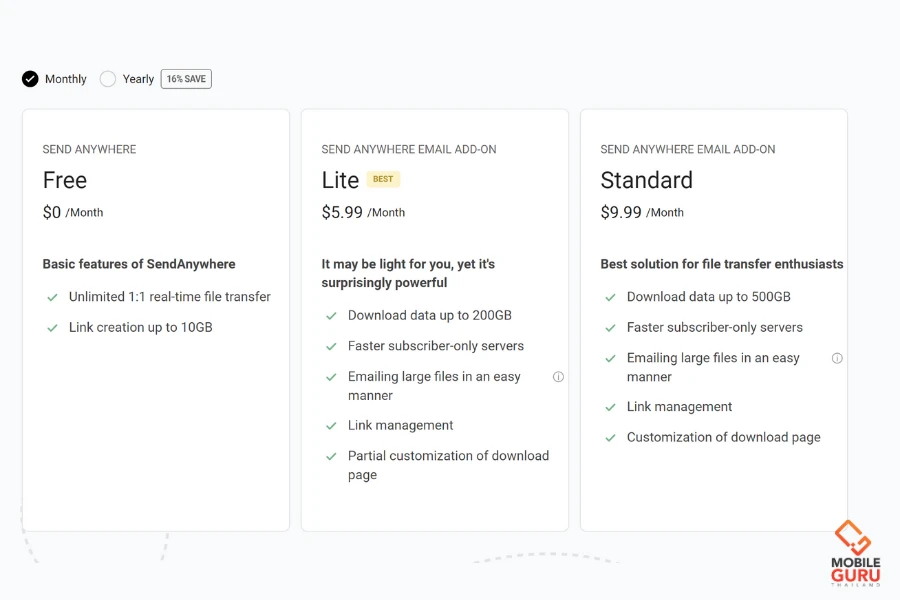Click checkmark beside Partial customization of download page
Image resolution: width=900 pixels, height=600 pixels.
point(331,456)
